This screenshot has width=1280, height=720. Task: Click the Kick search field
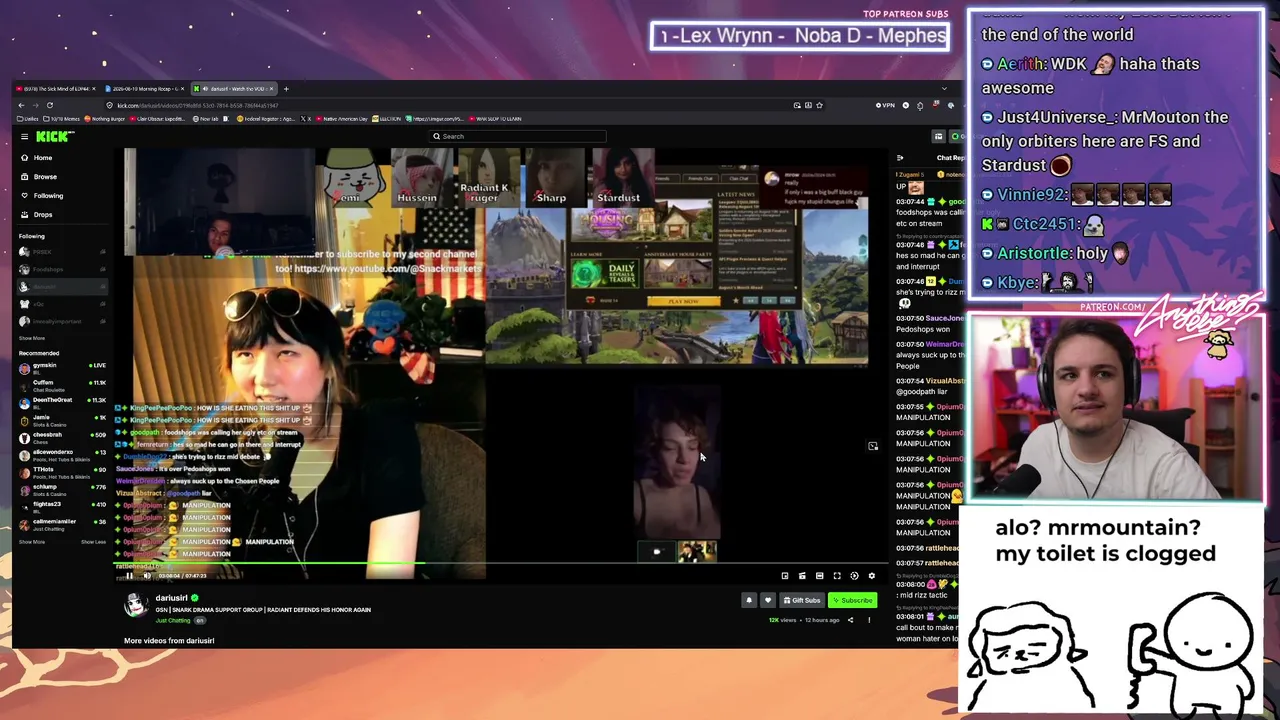coord(518,136)
